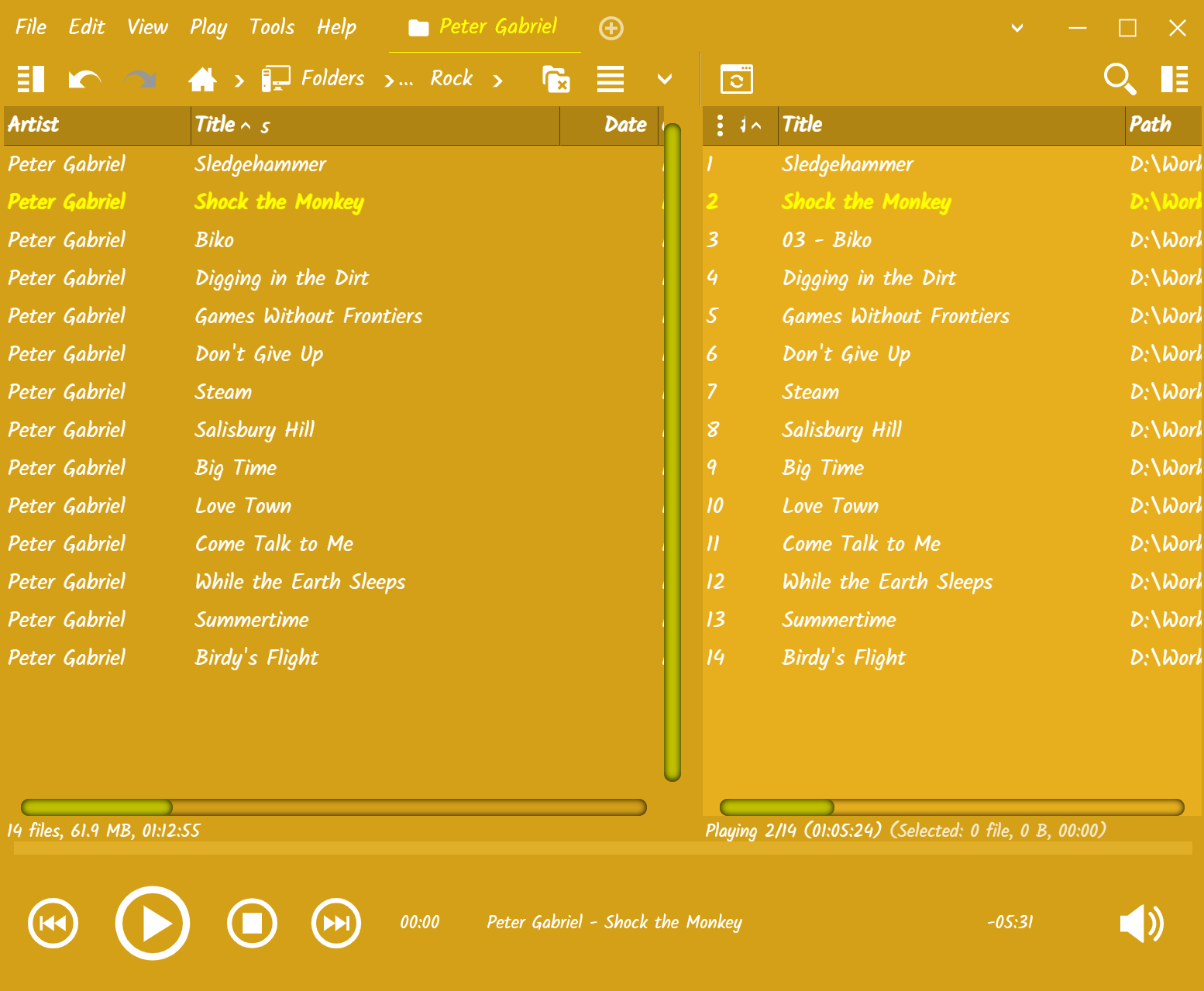Screen dimensions: 1204x991
Task: Click the Home icon in navigation bar
Action: (x=202, y=79)
